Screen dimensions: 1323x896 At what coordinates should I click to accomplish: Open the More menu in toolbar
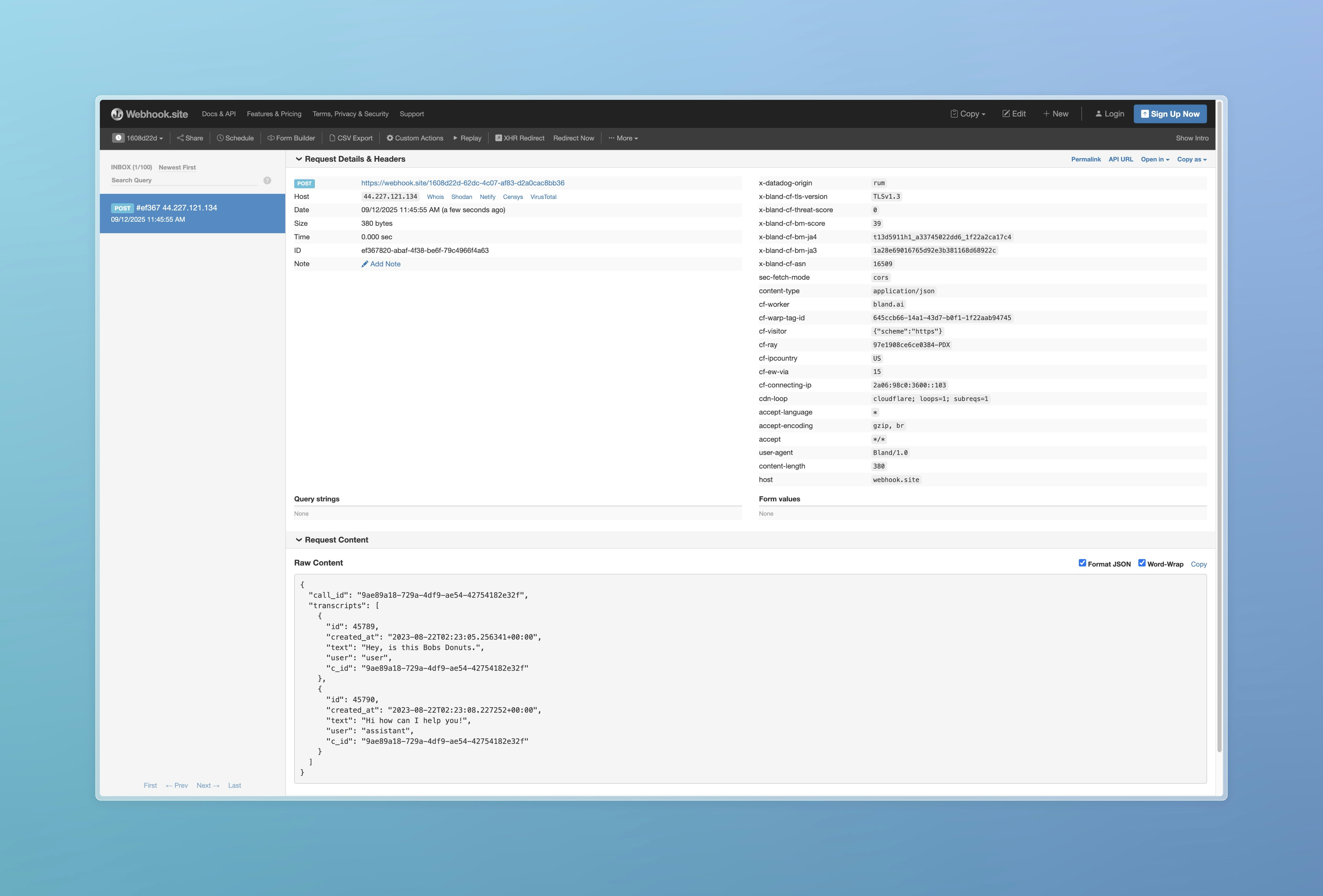623,138
